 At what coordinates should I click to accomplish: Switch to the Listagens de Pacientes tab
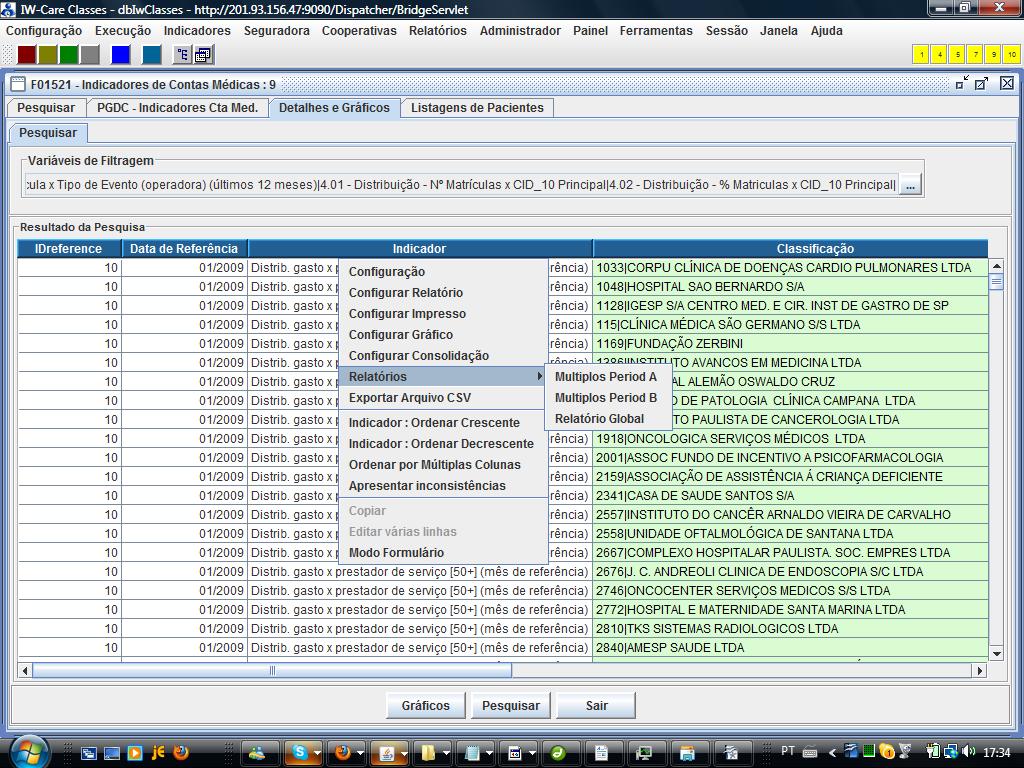coord(477,108)
